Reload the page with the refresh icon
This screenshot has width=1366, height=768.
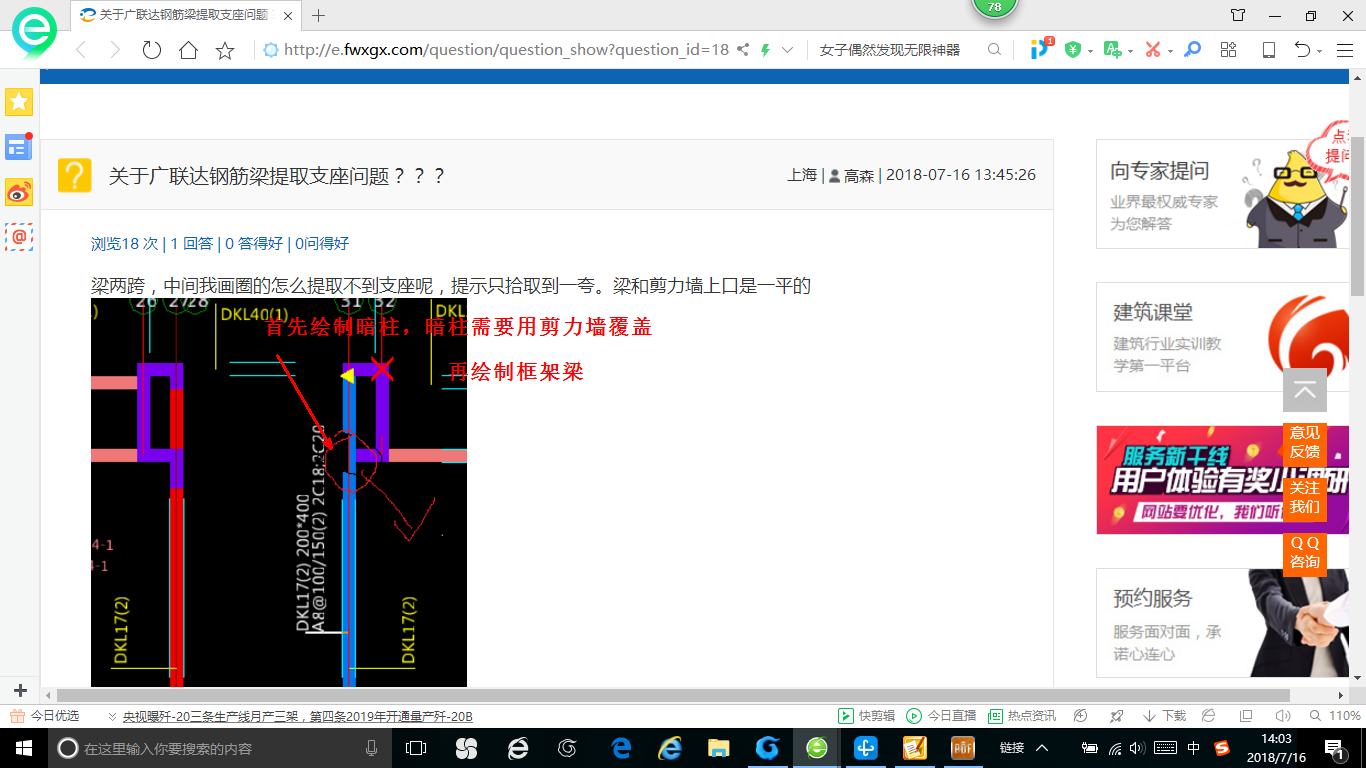coord(152,50)
